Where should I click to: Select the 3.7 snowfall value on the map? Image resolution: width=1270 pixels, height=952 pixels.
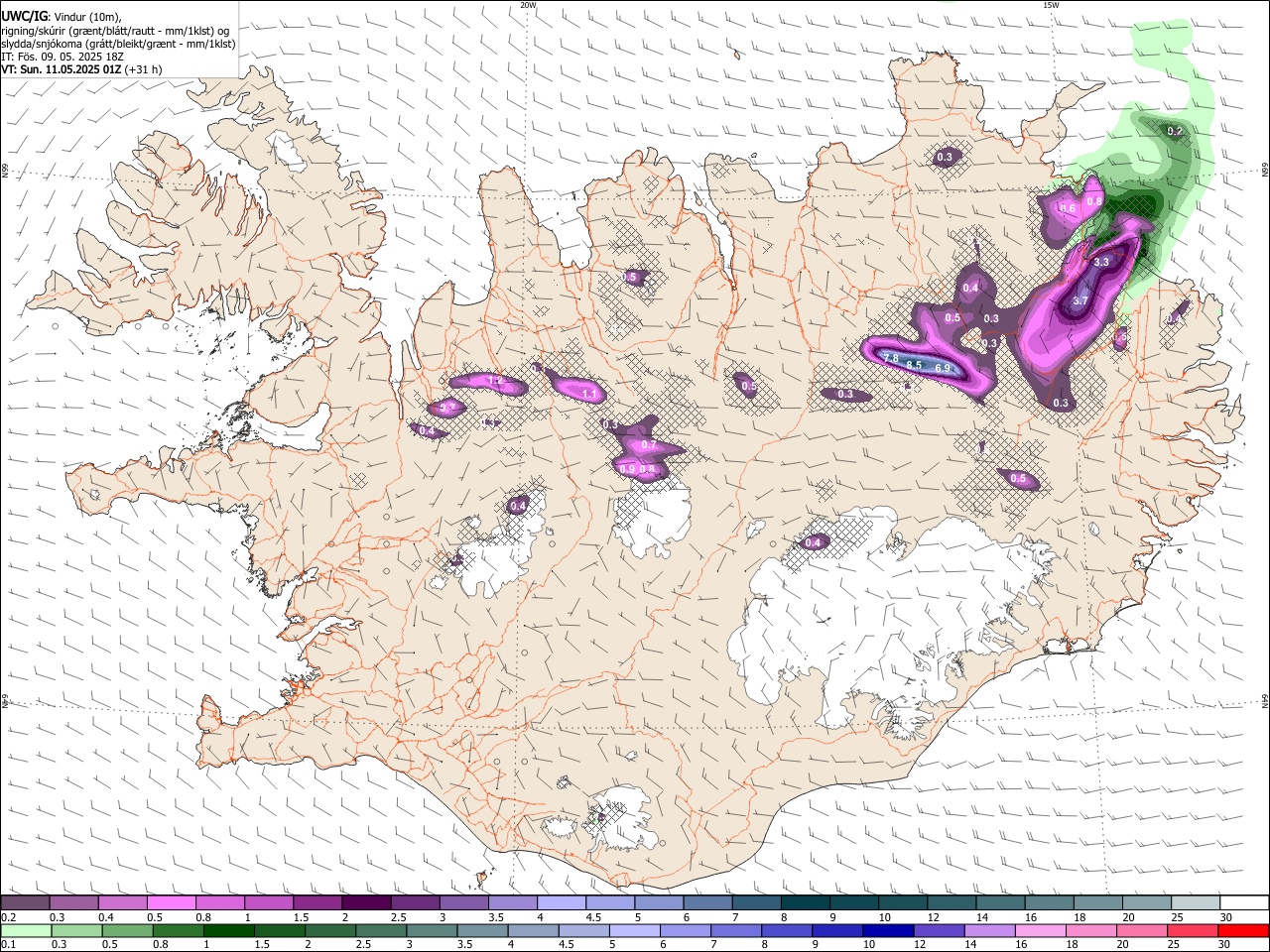(1081, 300)
